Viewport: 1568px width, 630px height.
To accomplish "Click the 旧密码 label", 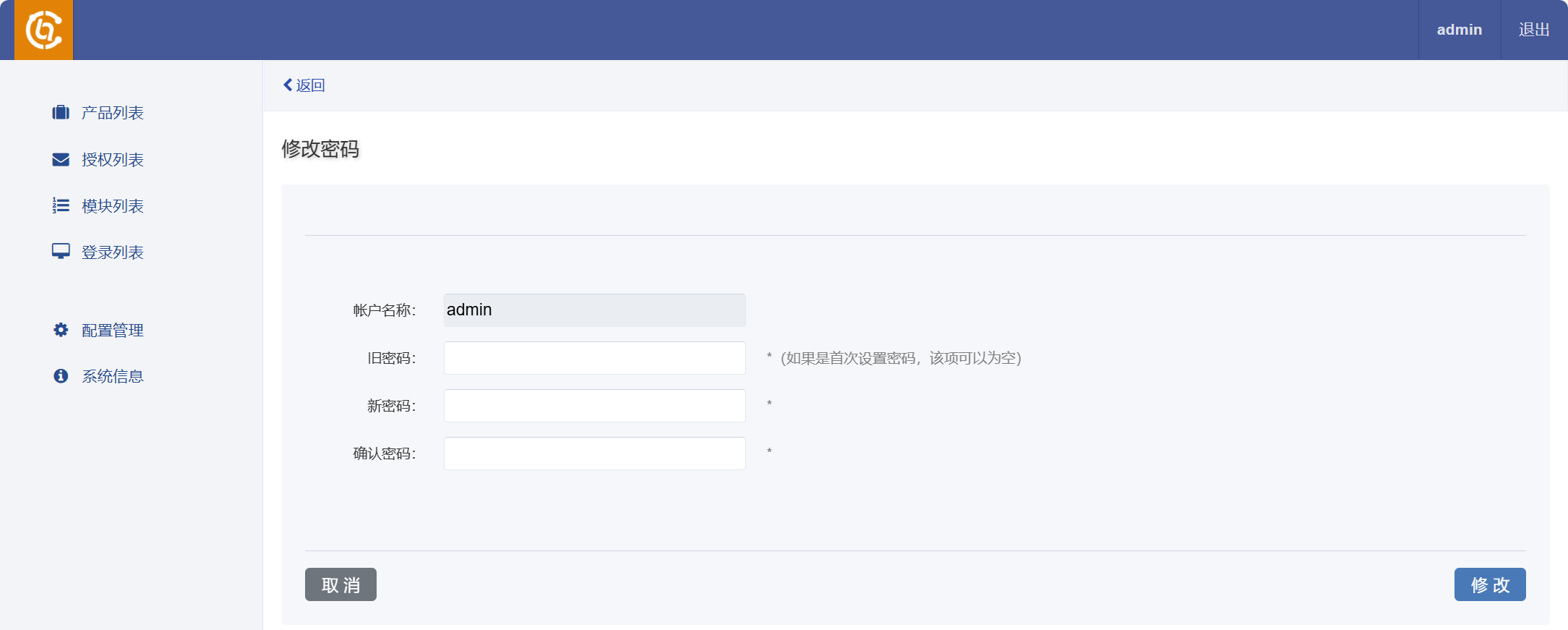I will pyautogui.click(x=391, y=358).
